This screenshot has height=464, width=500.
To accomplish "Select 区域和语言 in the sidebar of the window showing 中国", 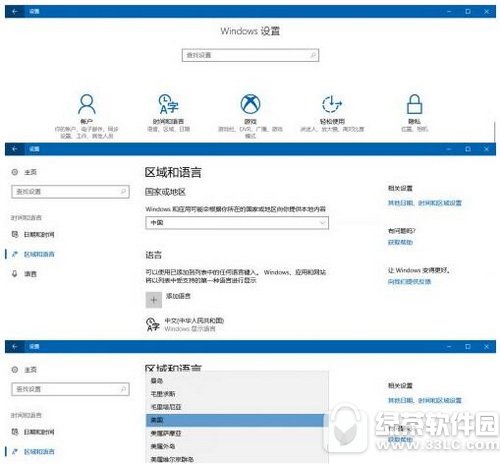I will coord(33,254).
